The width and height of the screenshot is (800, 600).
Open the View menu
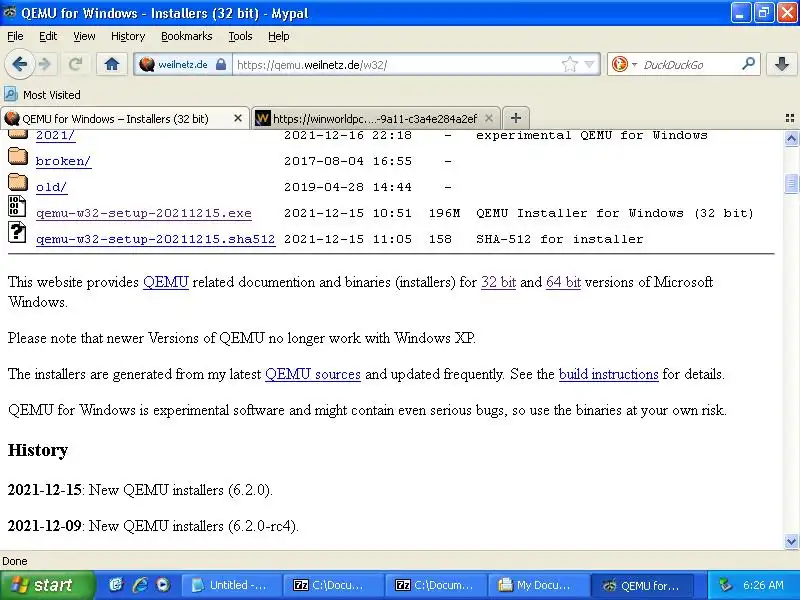pos(84,36)
